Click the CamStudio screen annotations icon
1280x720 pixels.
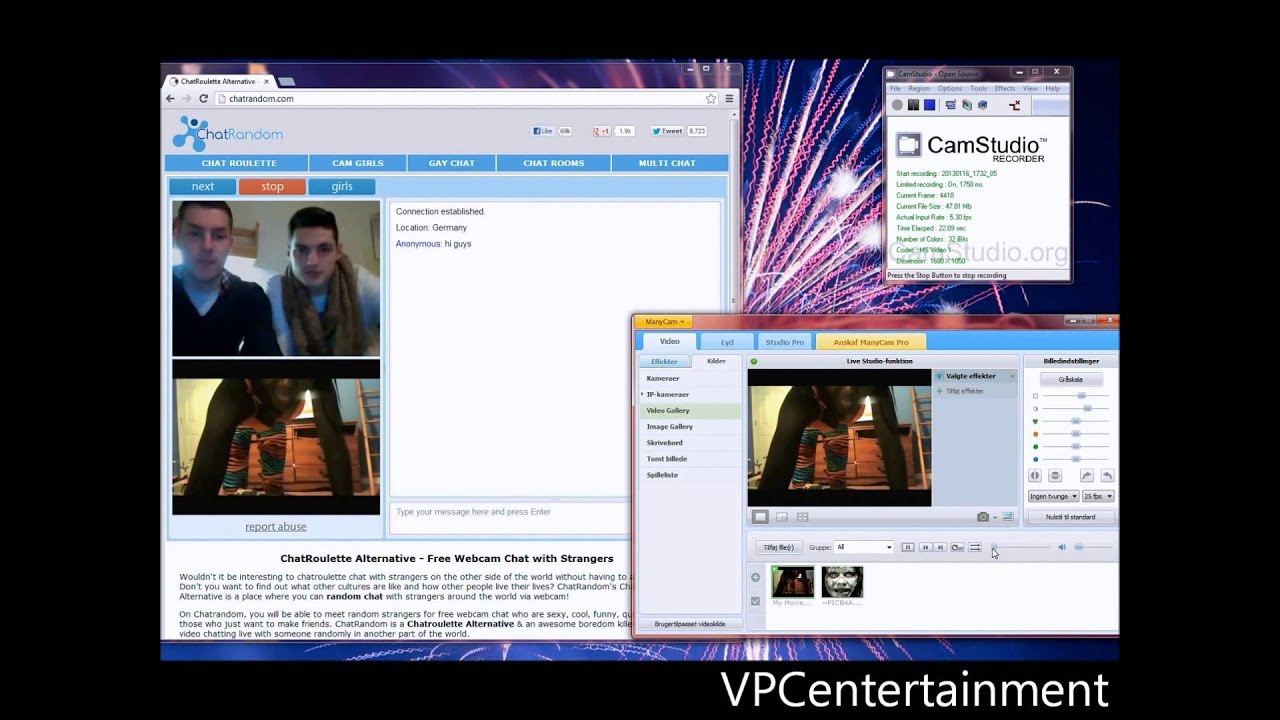coord(950,105)
